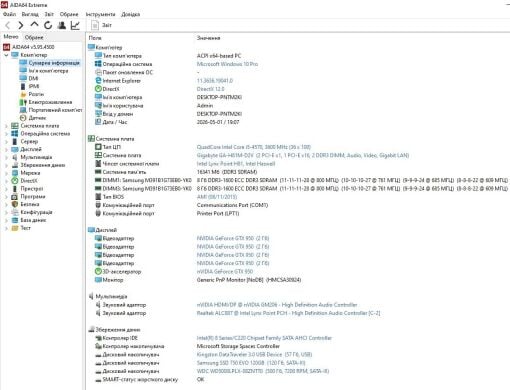Click the Internet Explorer row icon
This screenshot has width=510, height=390.
click(x=98, y=81)
